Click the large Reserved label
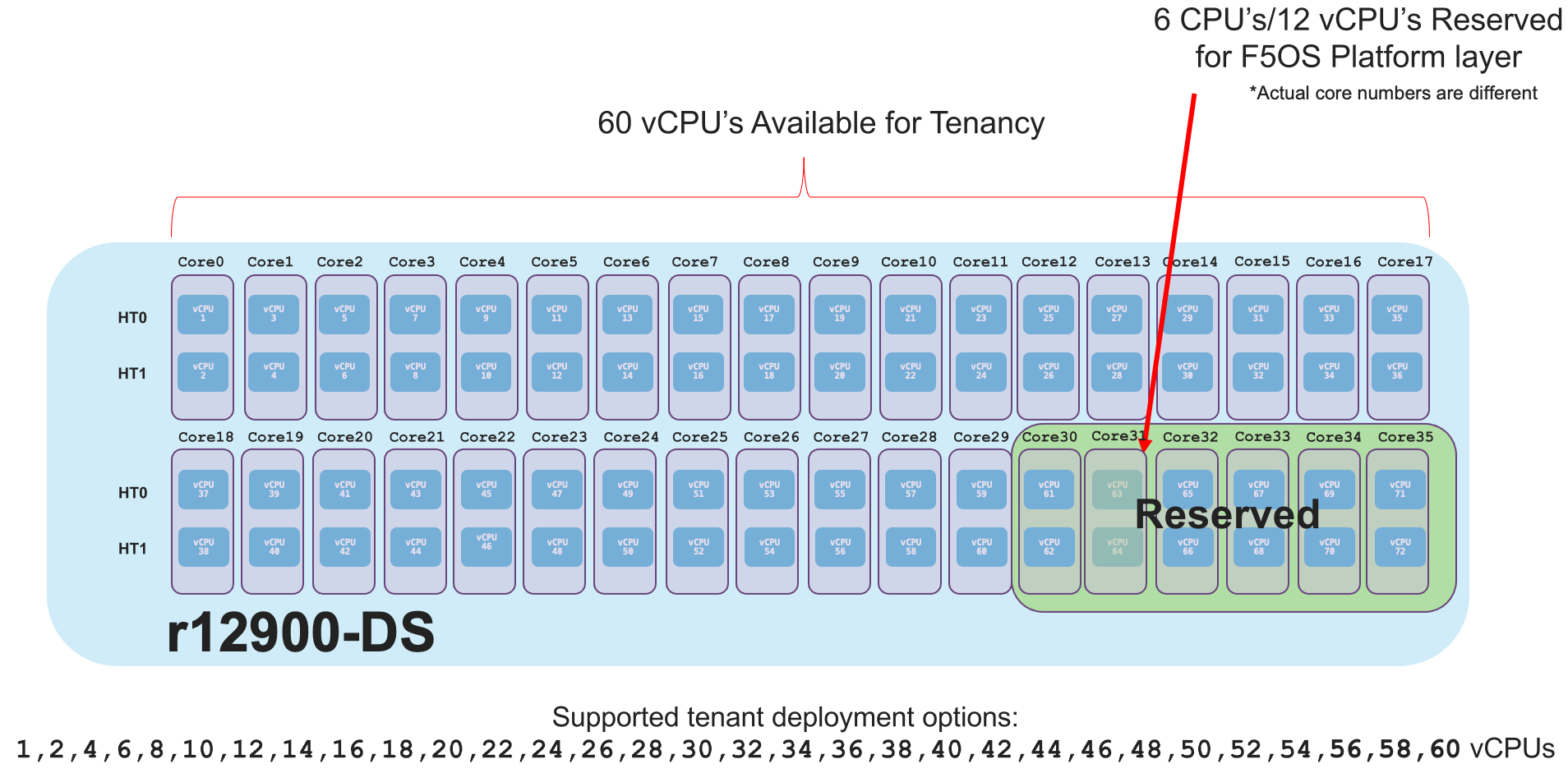The image size is (1568, 773). pos(1227,515)
